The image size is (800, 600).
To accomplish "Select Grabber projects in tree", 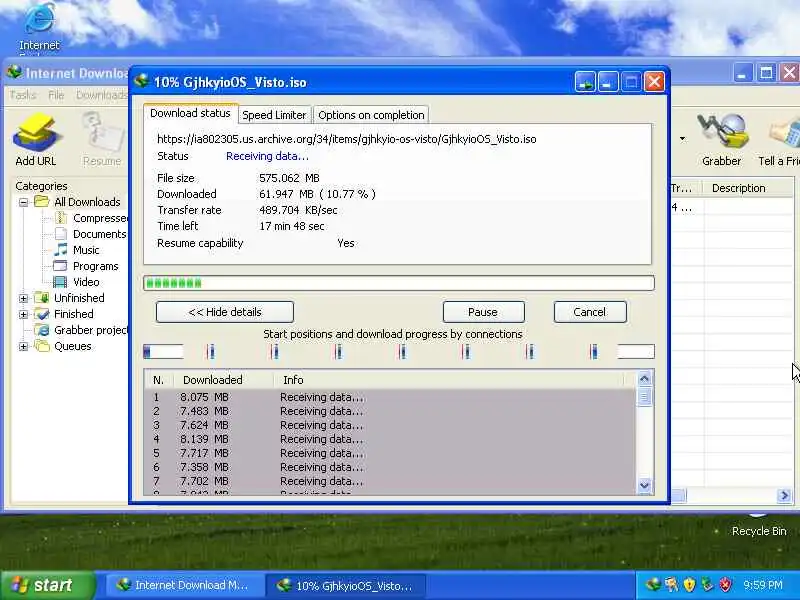I will pyautogui.click(x=82, y=330).
